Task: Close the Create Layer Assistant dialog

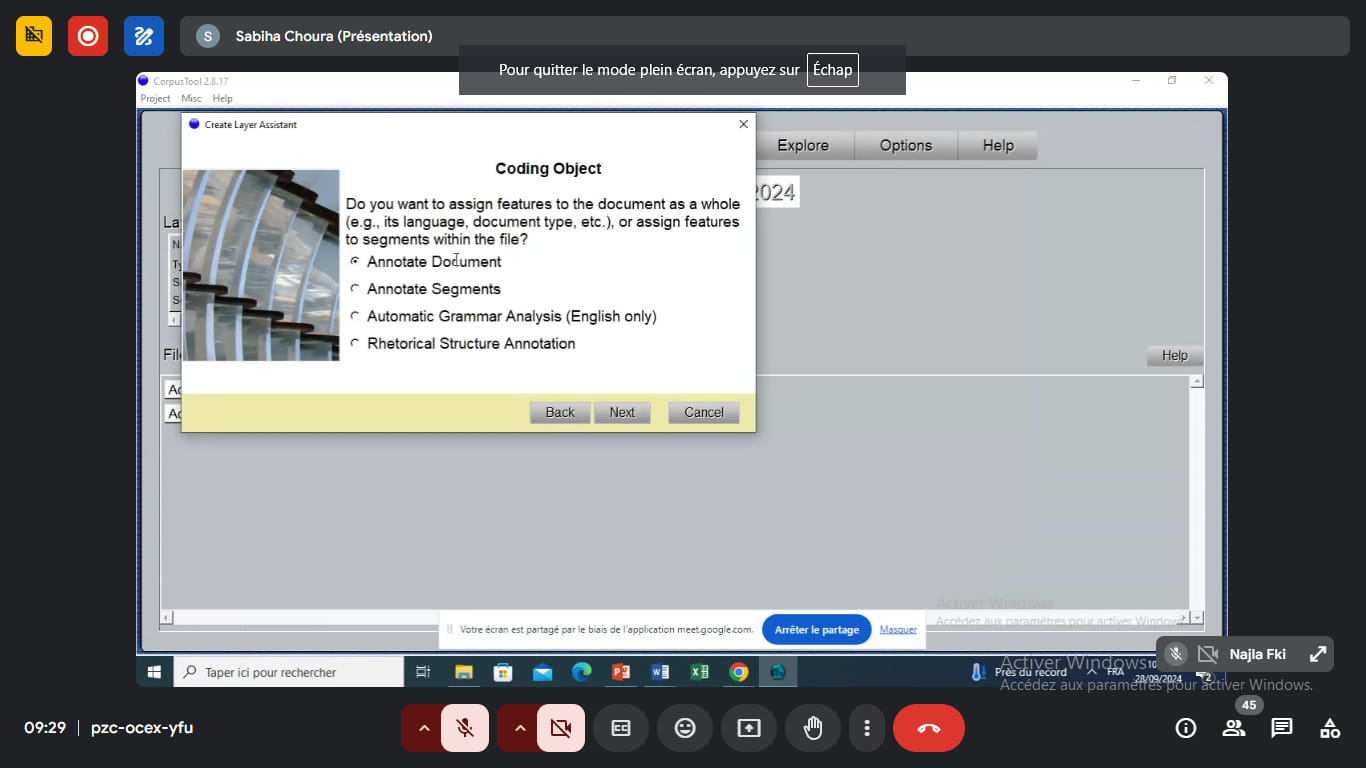Action: click(743, 124)
